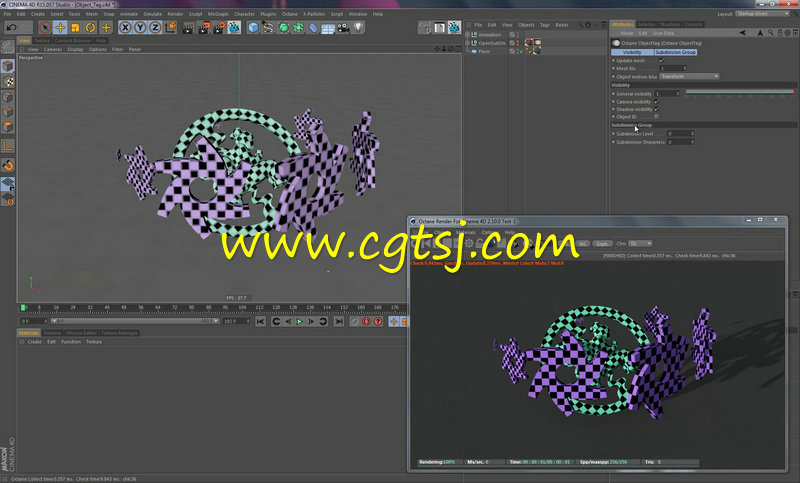This screenshot has height=483, width=800.
Task: Open the Octane menu
Action: (x=289, y=14)
